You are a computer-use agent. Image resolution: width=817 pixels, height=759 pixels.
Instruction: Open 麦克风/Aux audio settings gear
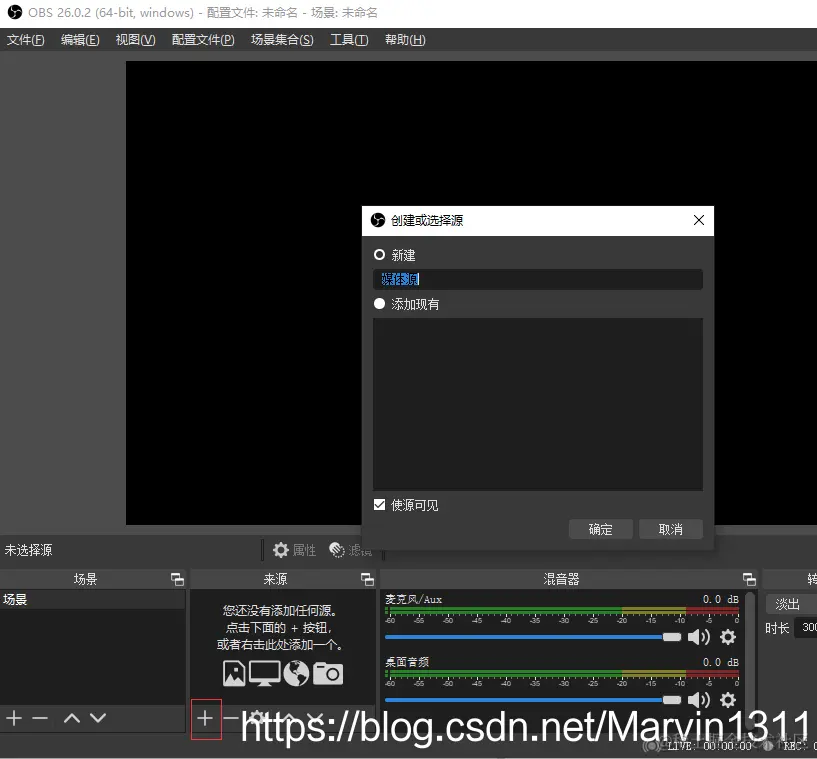(728, 637)
